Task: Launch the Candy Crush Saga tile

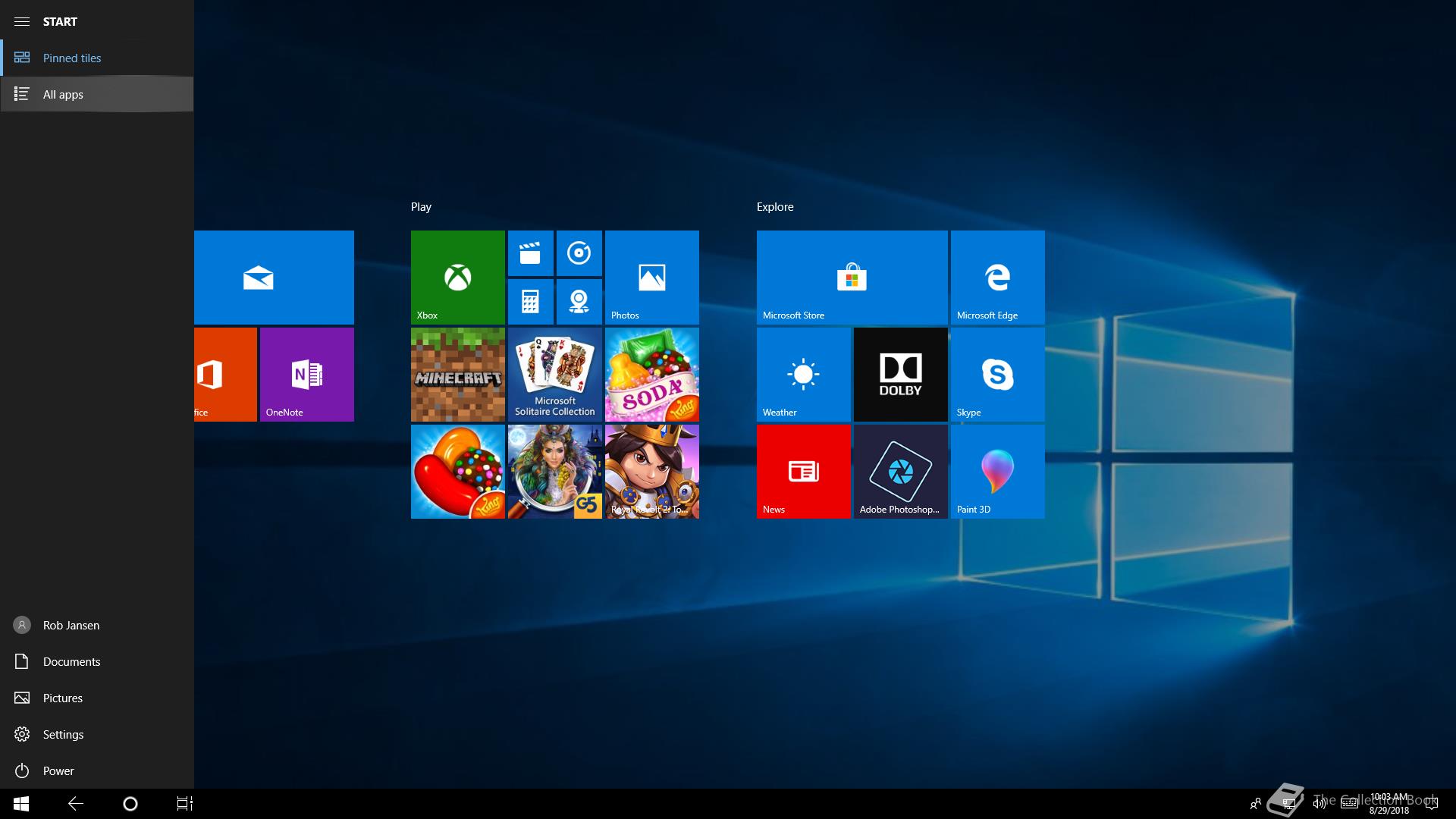Action: click(458, 472)
